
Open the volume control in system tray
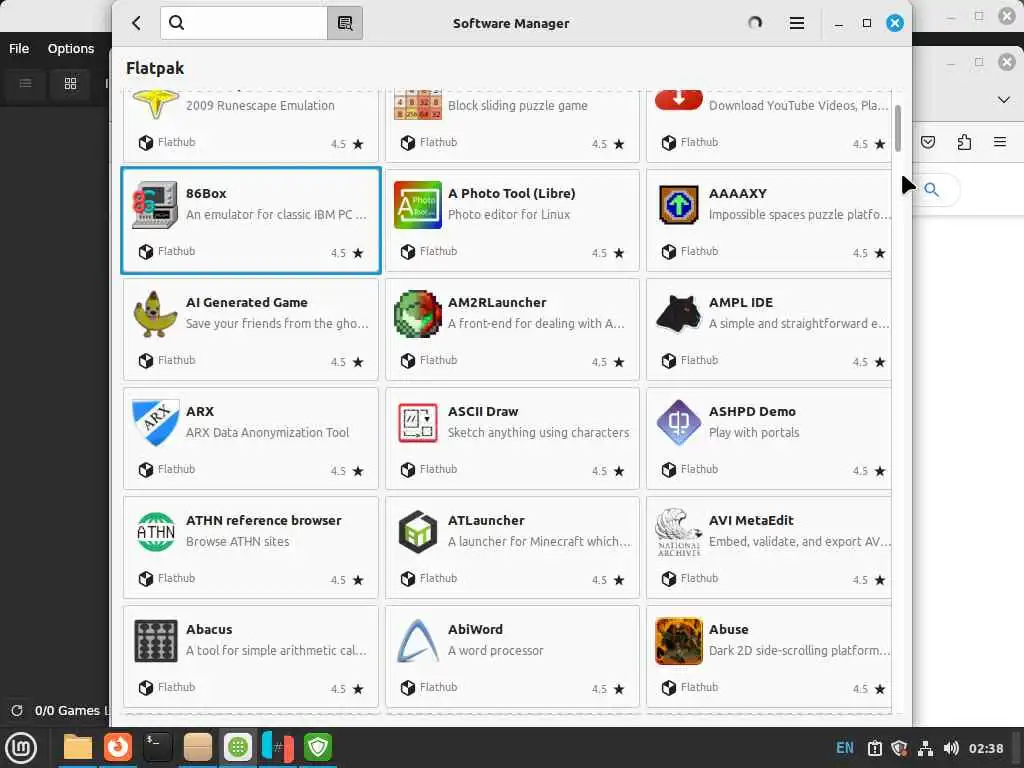952,748
